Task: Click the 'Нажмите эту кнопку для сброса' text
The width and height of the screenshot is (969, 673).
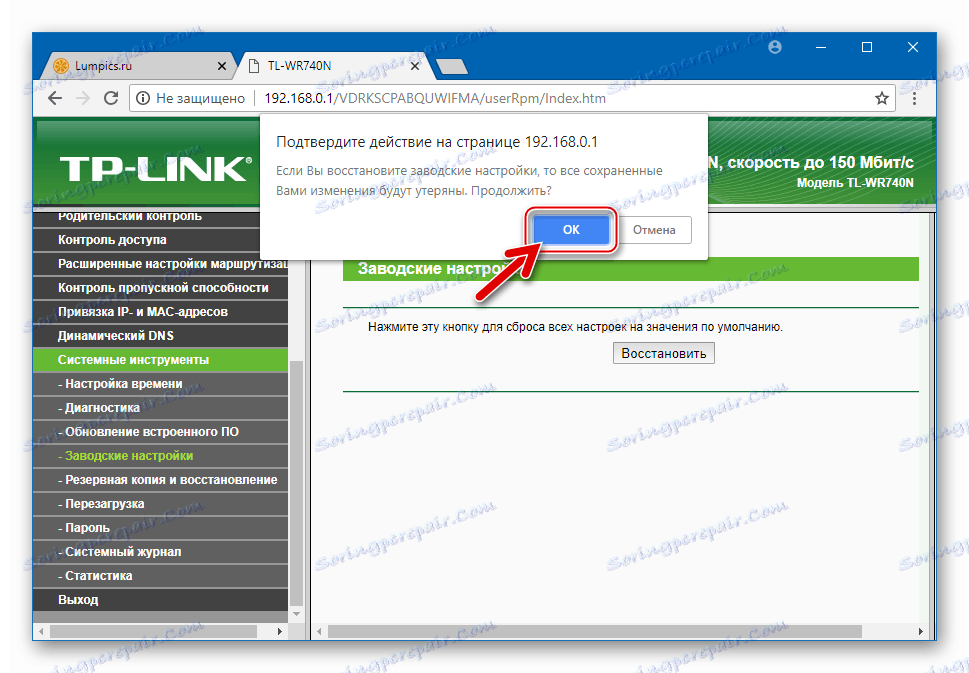Action: tap(575, 327)
